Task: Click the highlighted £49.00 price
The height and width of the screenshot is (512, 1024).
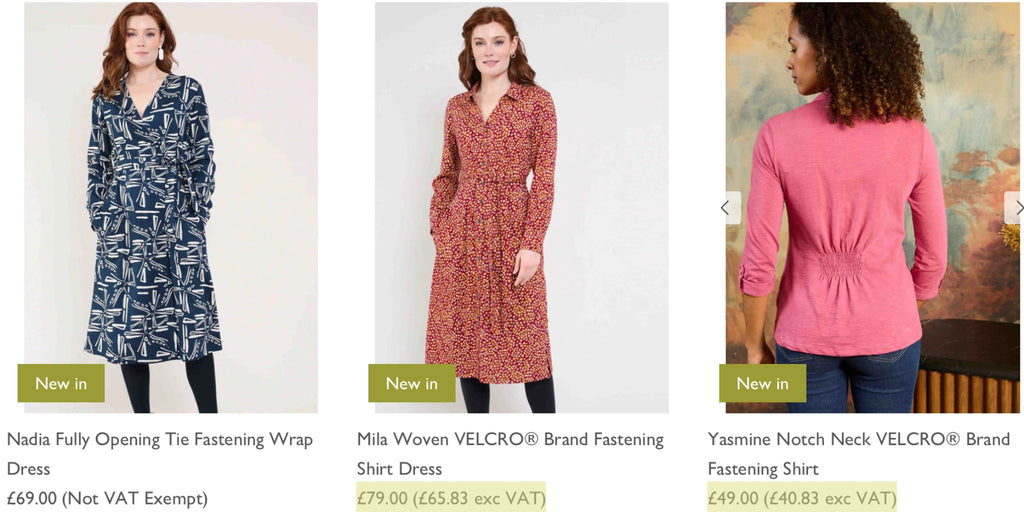Action: click(733, 498)
